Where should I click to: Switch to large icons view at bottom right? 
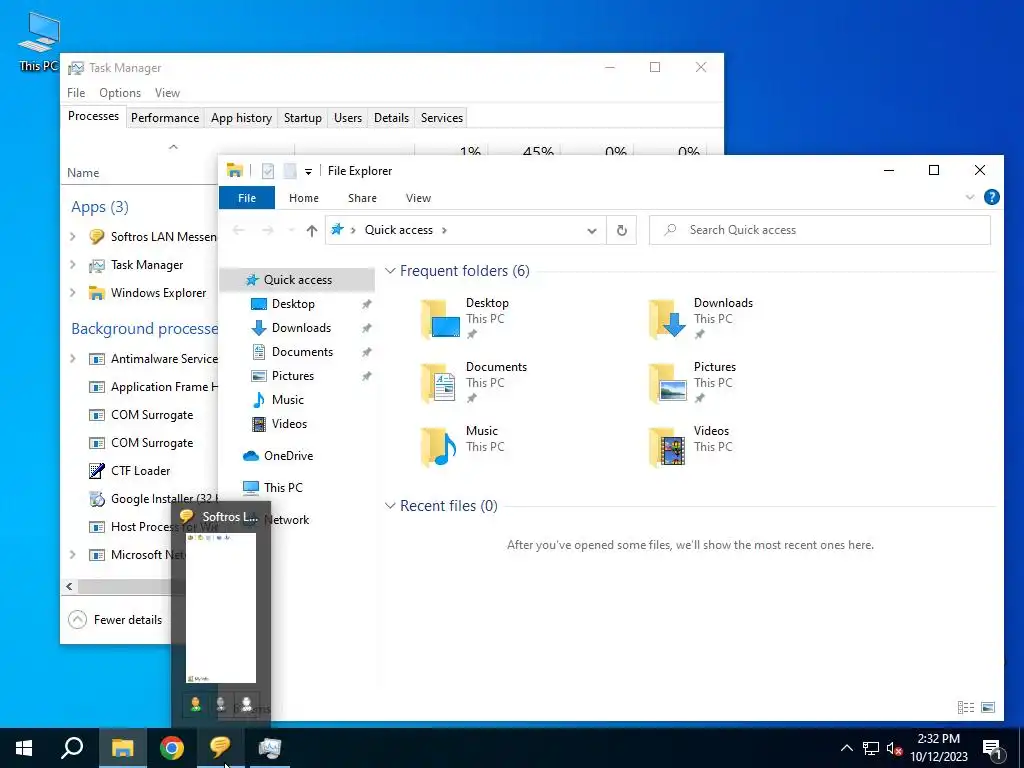coord(988,707)
